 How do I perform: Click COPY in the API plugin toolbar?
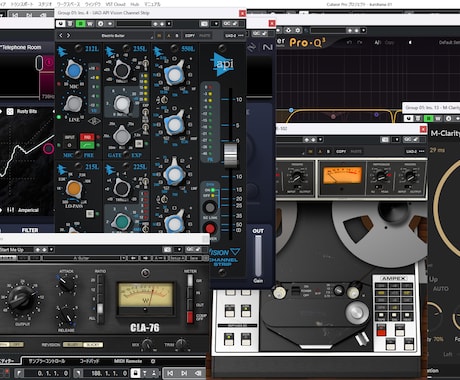[x=190, y=36]
